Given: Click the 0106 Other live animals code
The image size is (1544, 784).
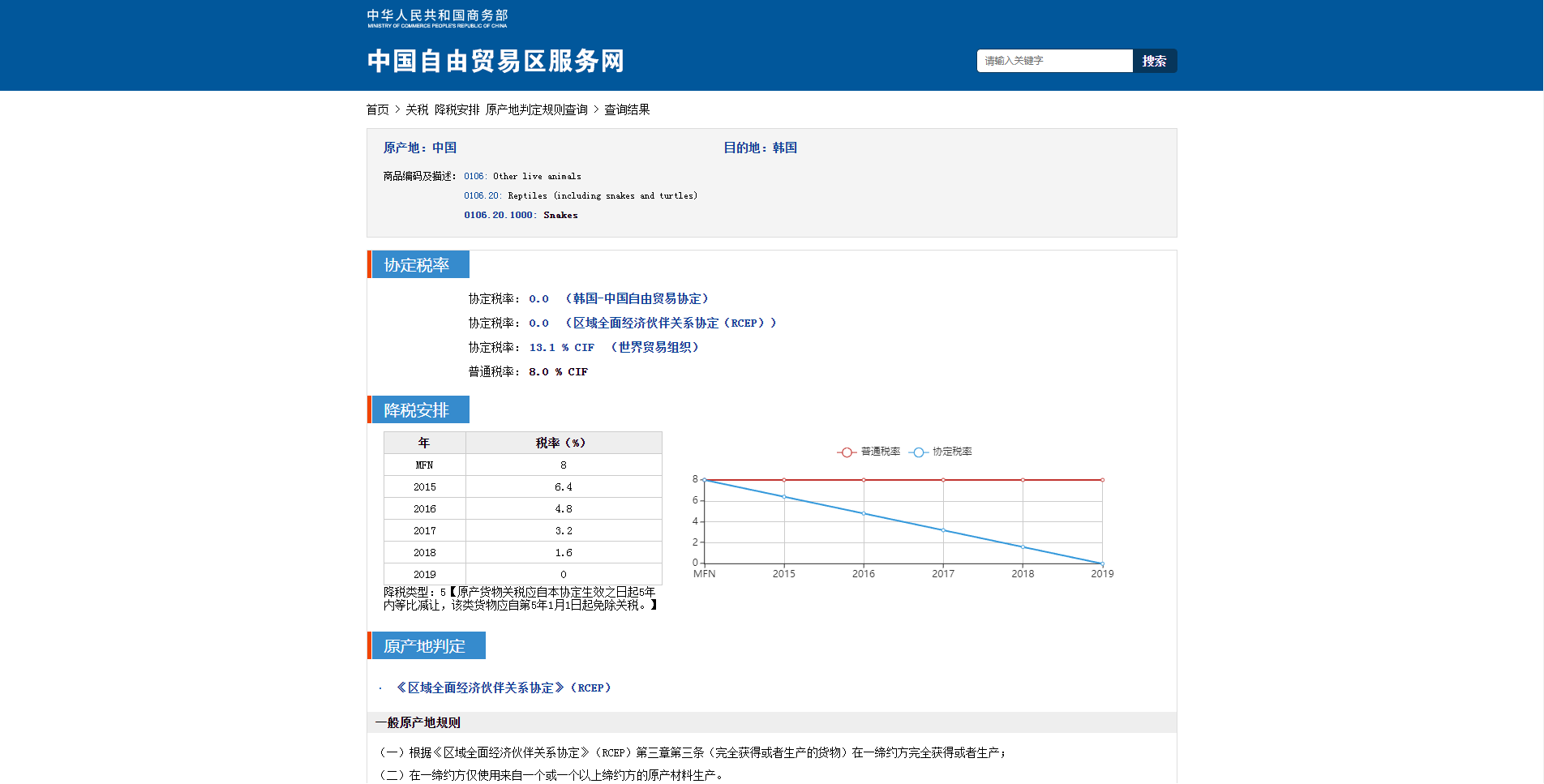Looking at the screenshot, I should [x=522, y=177].
